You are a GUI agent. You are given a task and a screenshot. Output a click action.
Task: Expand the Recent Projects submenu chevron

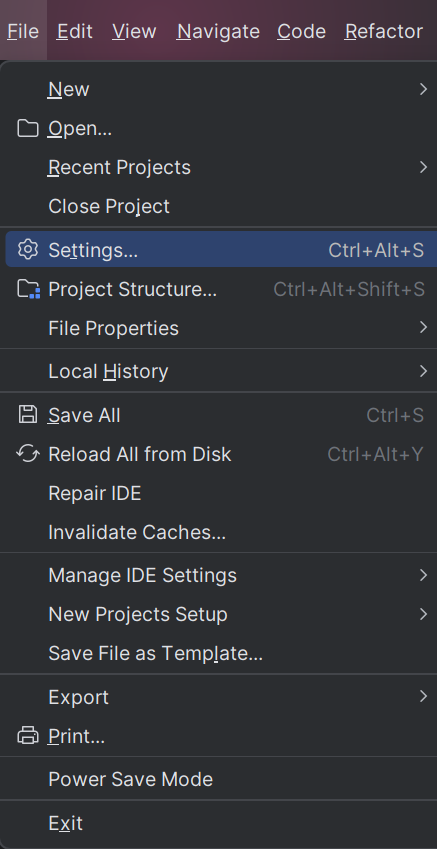click(x=423, y=167)
